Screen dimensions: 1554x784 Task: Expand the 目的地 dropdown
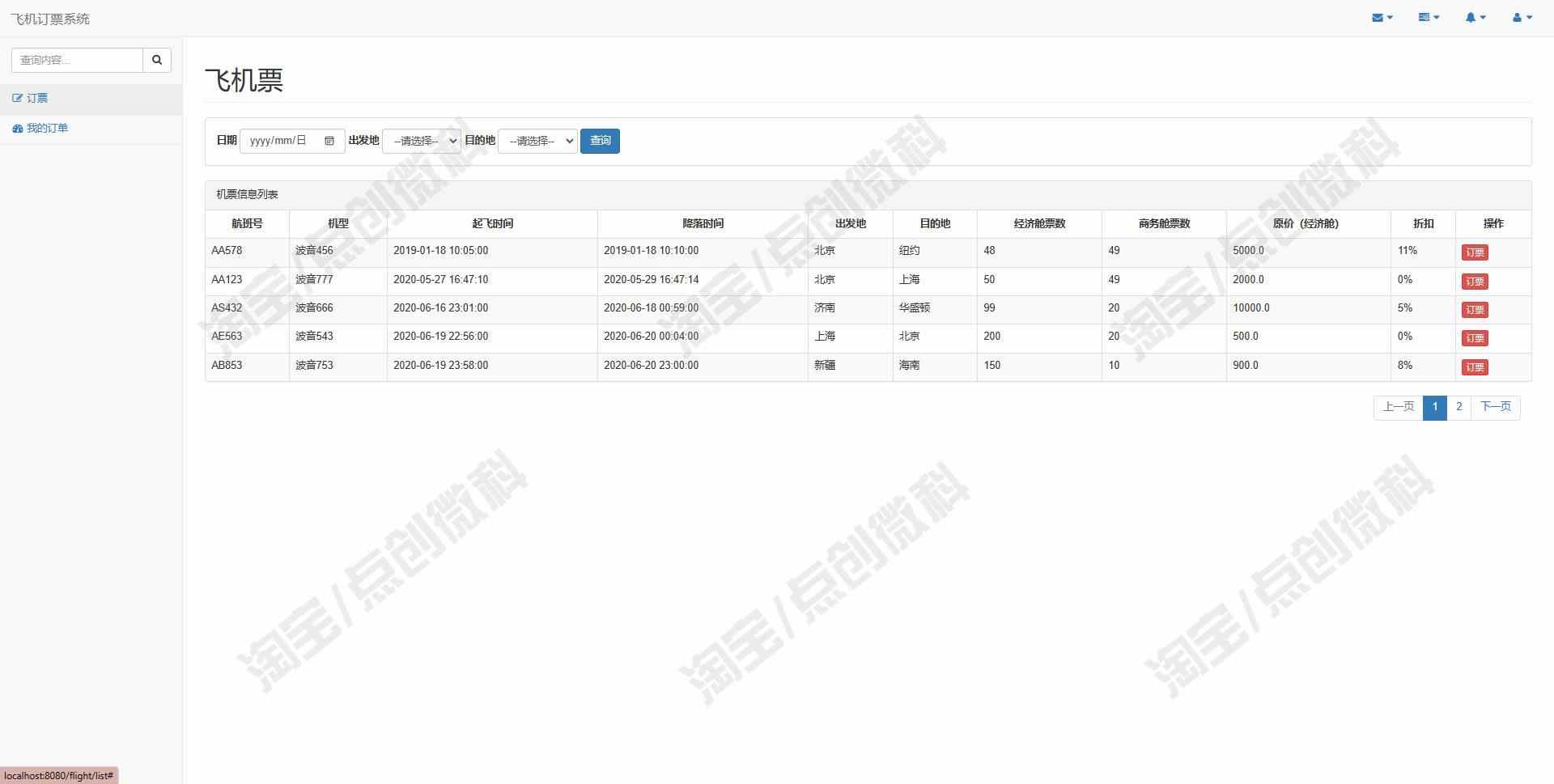[537, 141]
